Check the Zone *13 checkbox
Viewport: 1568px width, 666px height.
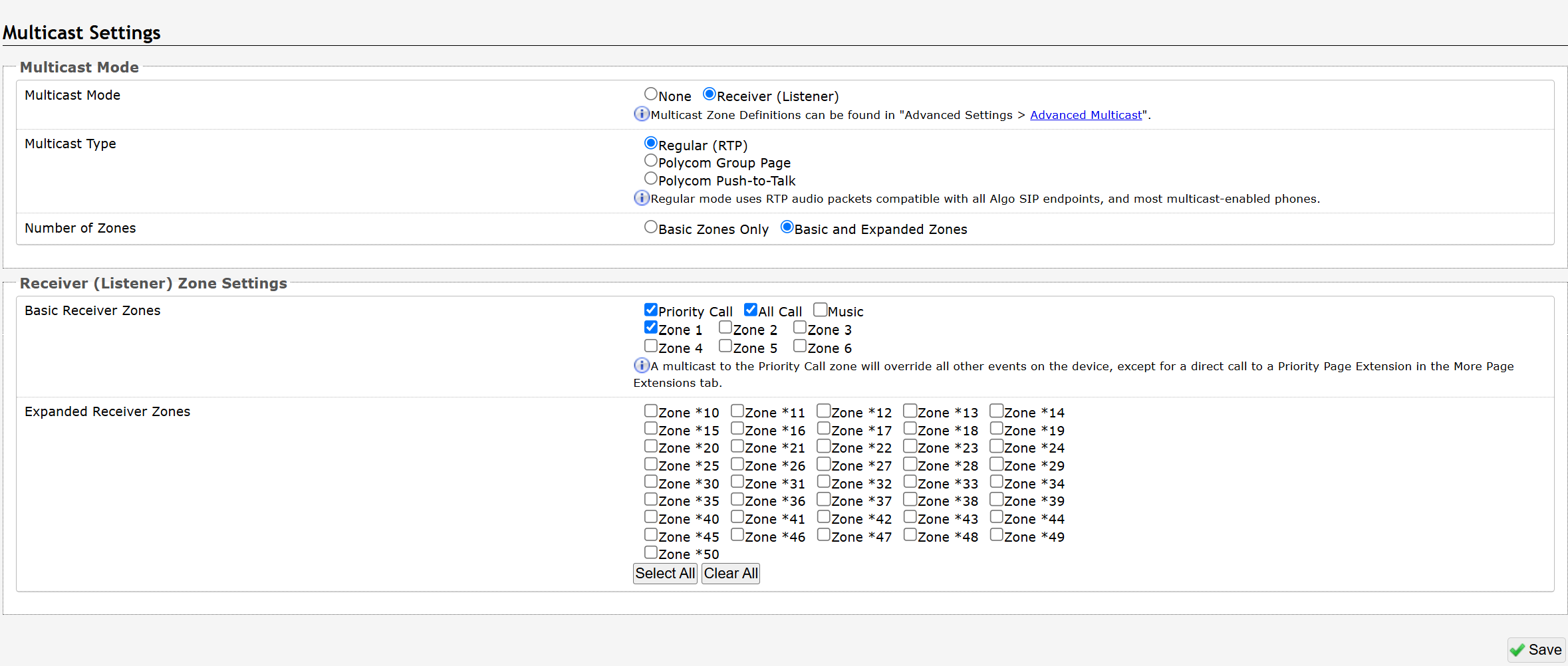coord(910,411)
